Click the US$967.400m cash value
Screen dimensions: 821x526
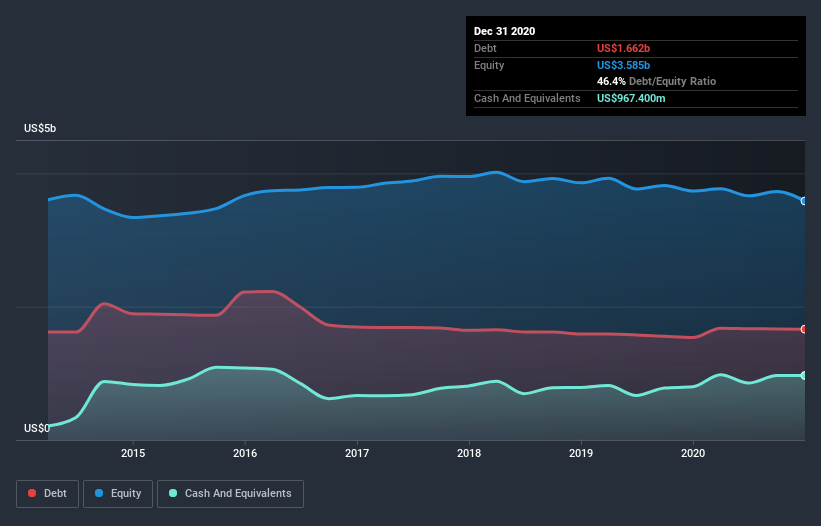point(631,98)
